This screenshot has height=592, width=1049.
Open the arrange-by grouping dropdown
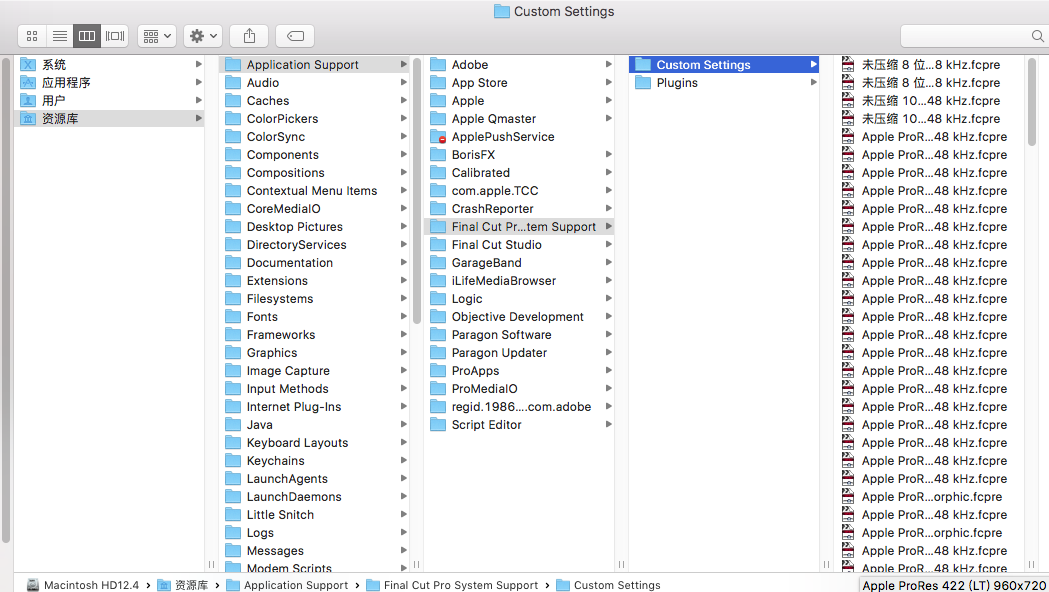157,36
